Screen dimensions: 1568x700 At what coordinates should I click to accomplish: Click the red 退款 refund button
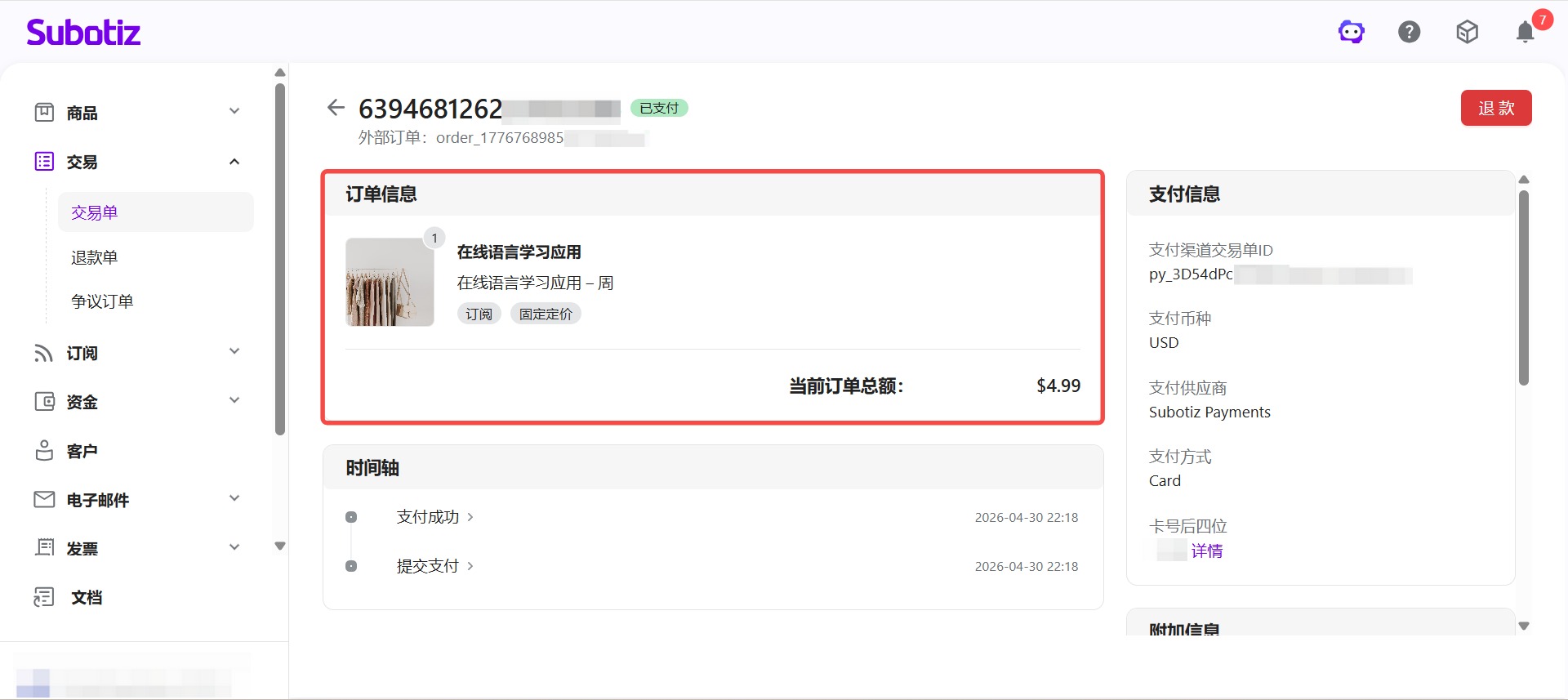click(1496, 108)
